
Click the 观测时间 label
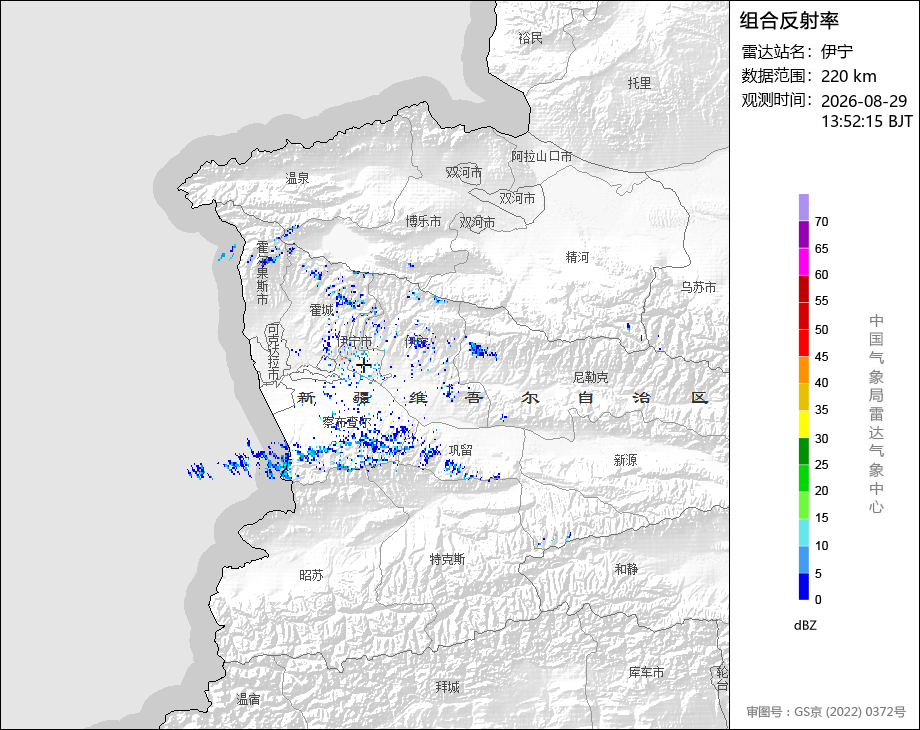(x=776, y=100)
